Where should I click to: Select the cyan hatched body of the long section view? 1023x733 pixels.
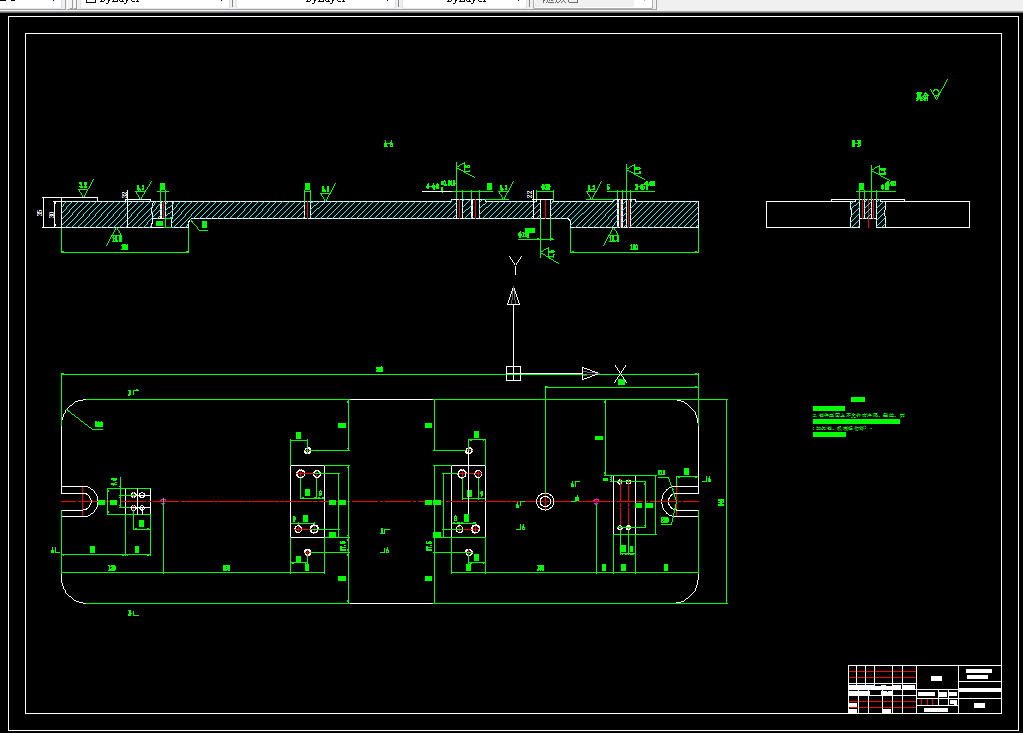pos(380,214)
